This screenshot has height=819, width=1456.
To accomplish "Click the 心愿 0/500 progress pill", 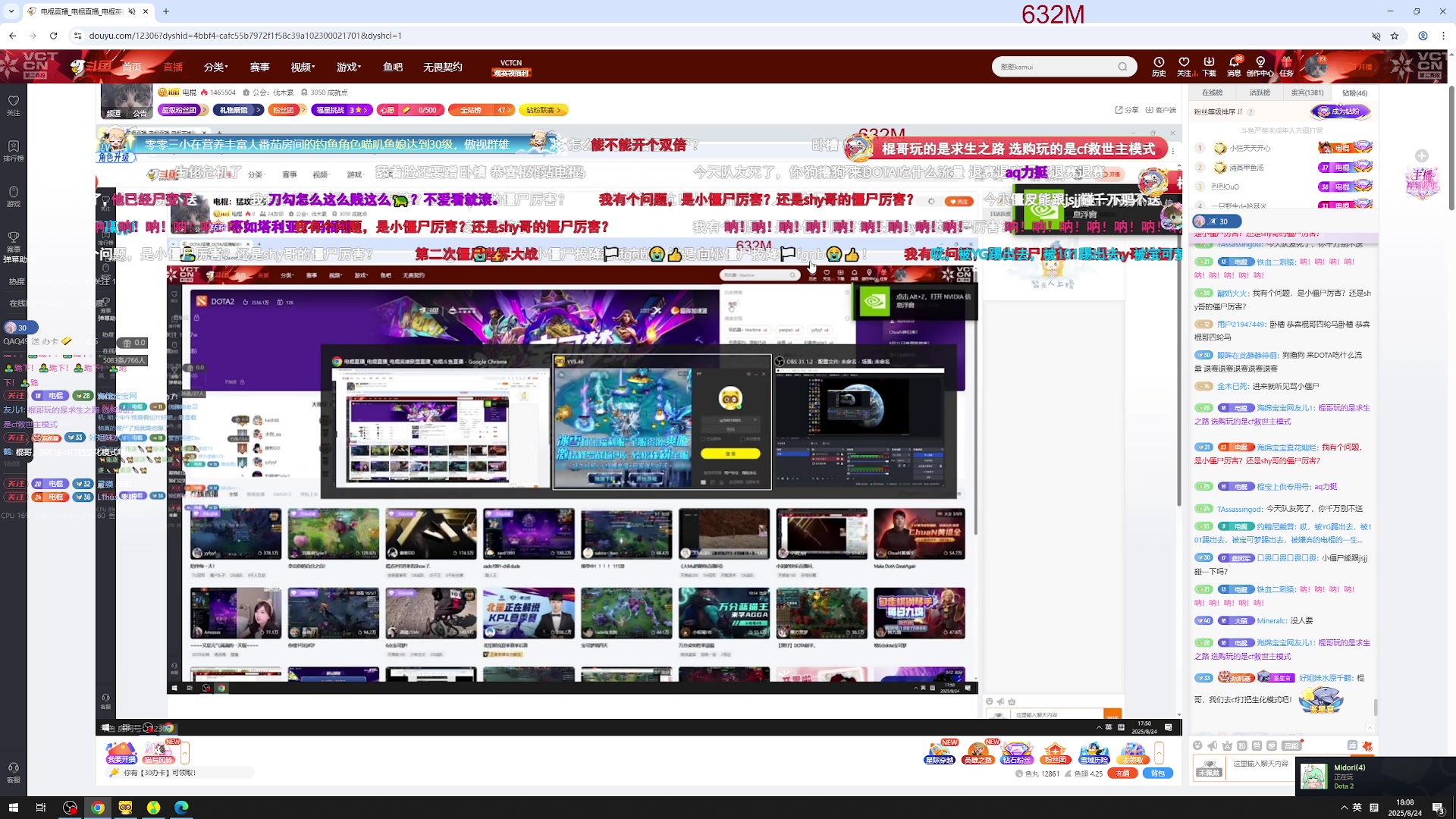I will (410, 110).
